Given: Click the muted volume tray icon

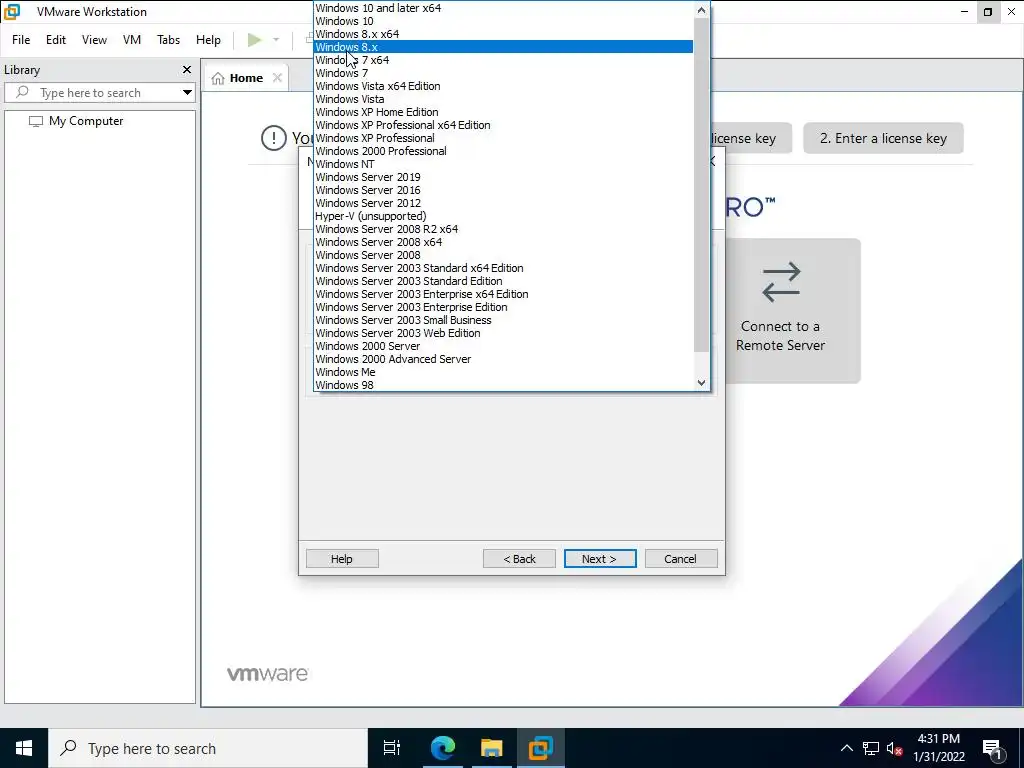Looking at the screenshot, I should tap(895, 748).
